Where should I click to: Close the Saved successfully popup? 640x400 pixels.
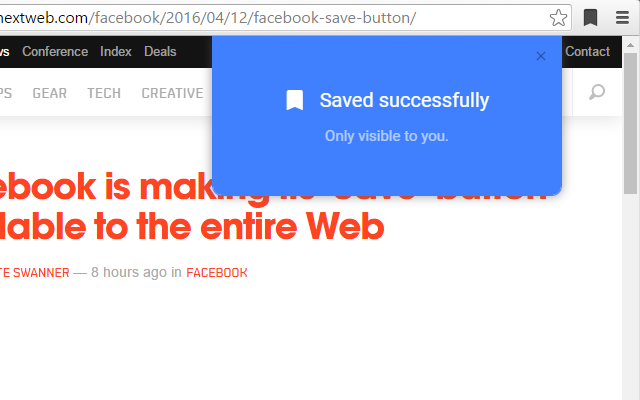(x=541, y=56)
